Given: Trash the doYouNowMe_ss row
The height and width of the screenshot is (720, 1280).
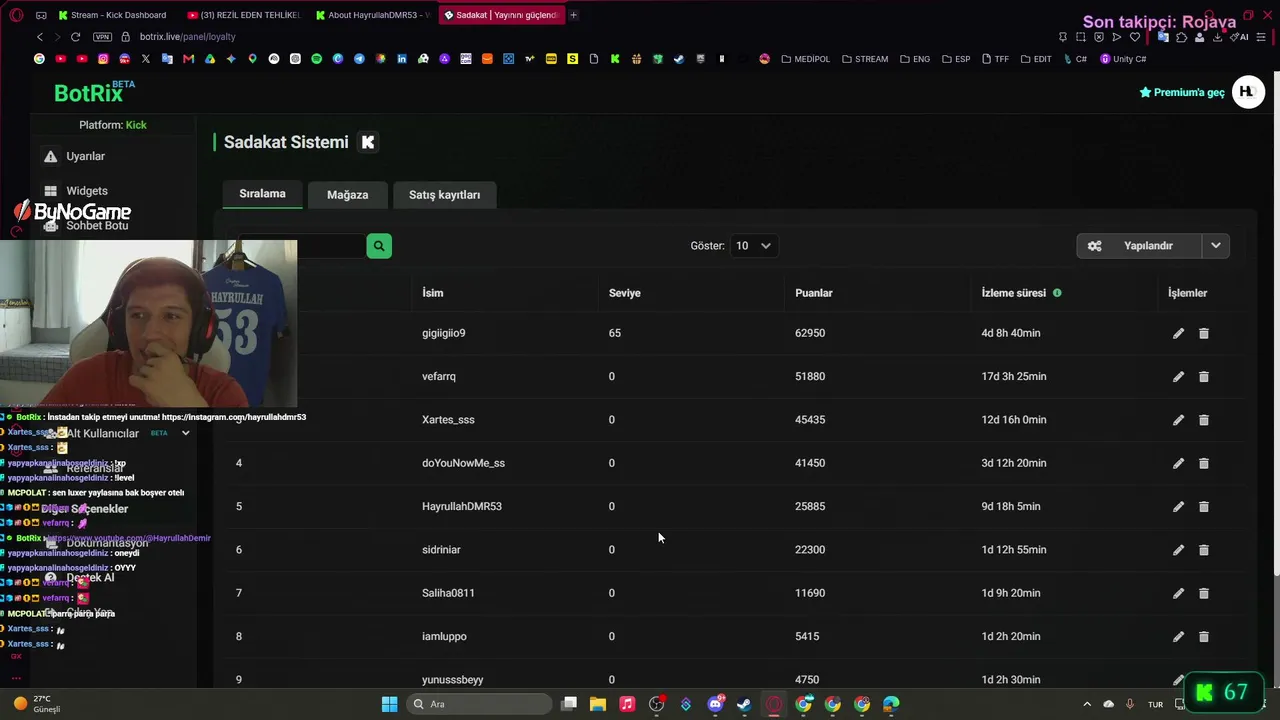Looking at the screenshot, I should [x=1204, y=463].
